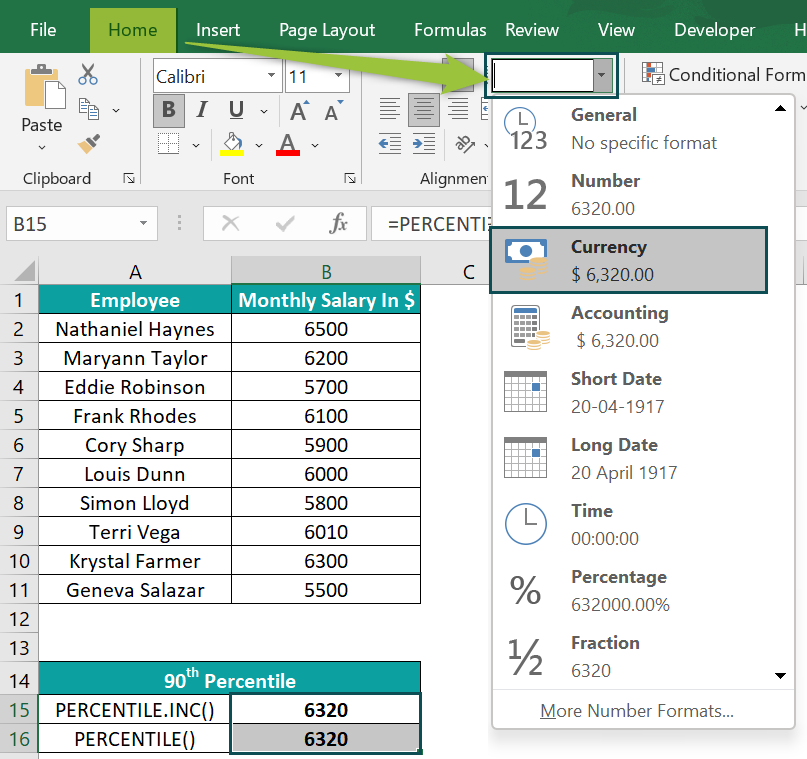Open More Number Formats link
This screenshot has height=759, width=807.
point(637,711)
